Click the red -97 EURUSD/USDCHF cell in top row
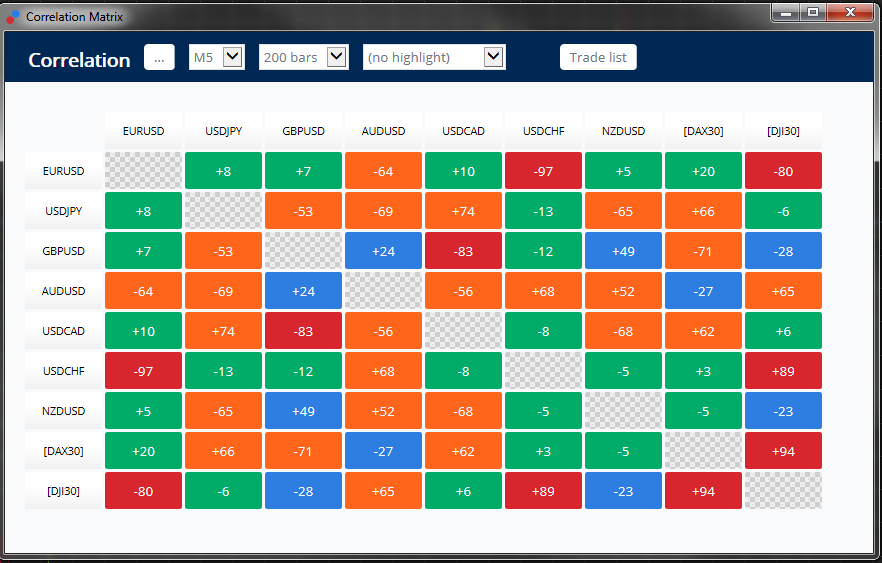The height and width of the screenshot is (563, 882). tap(543, 171)
